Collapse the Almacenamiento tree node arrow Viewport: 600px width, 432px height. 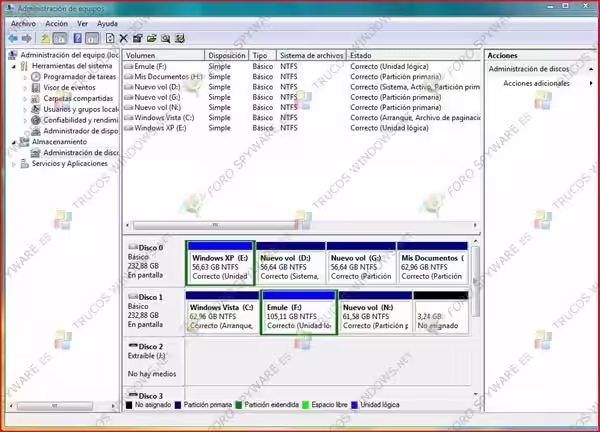click(14, 142)
